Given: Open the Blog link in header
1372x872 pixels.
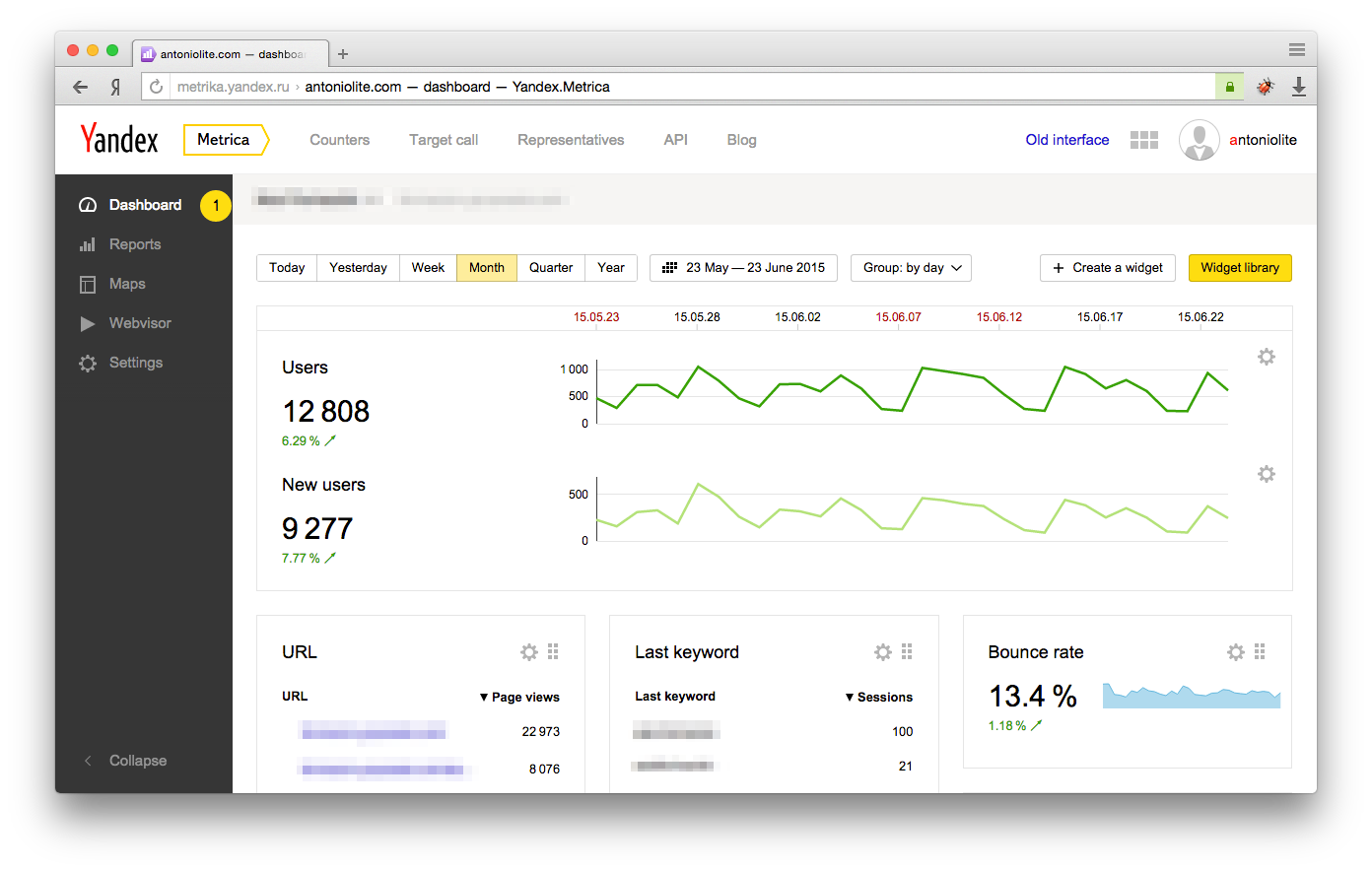Looking at the screenshot, I should click(742, 140).
